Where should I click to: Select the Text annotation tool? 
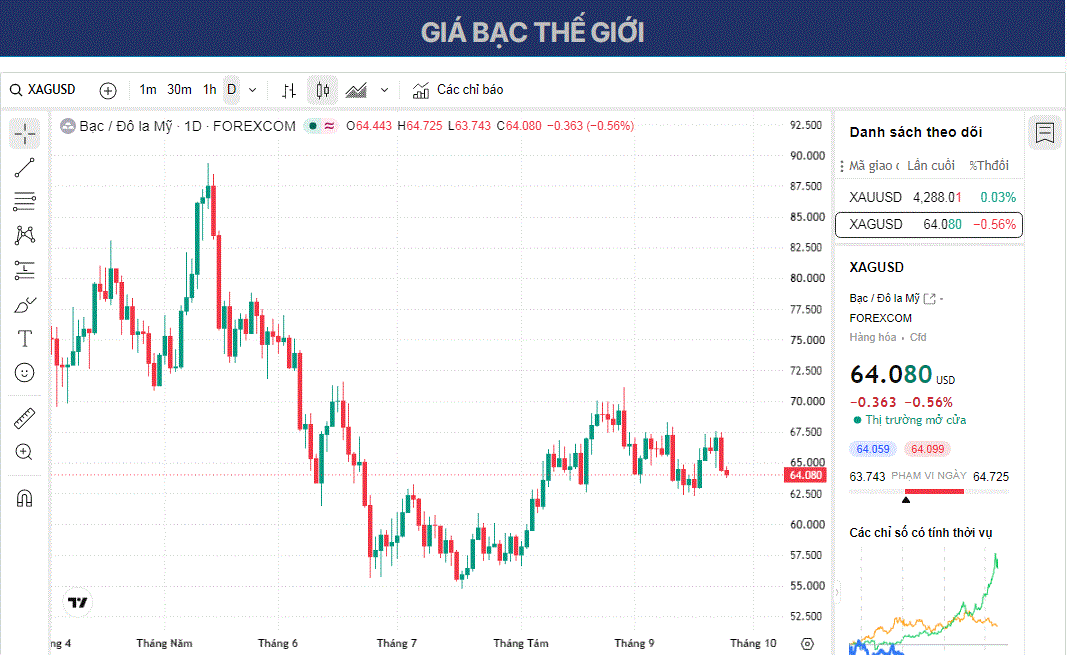(24, 338)
